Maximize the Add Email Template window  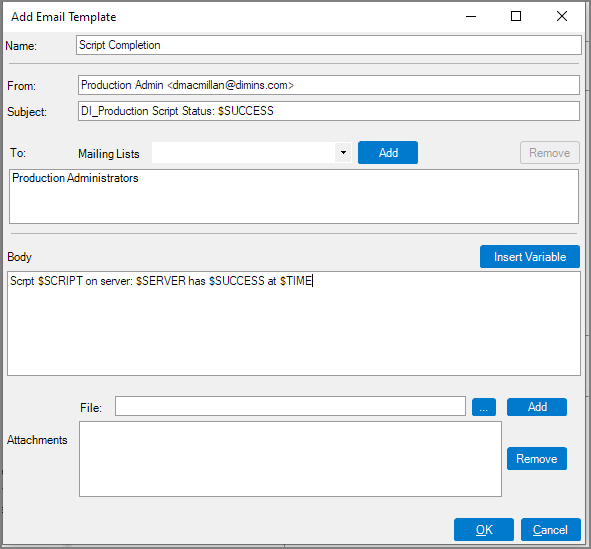[x=516, y=16]
